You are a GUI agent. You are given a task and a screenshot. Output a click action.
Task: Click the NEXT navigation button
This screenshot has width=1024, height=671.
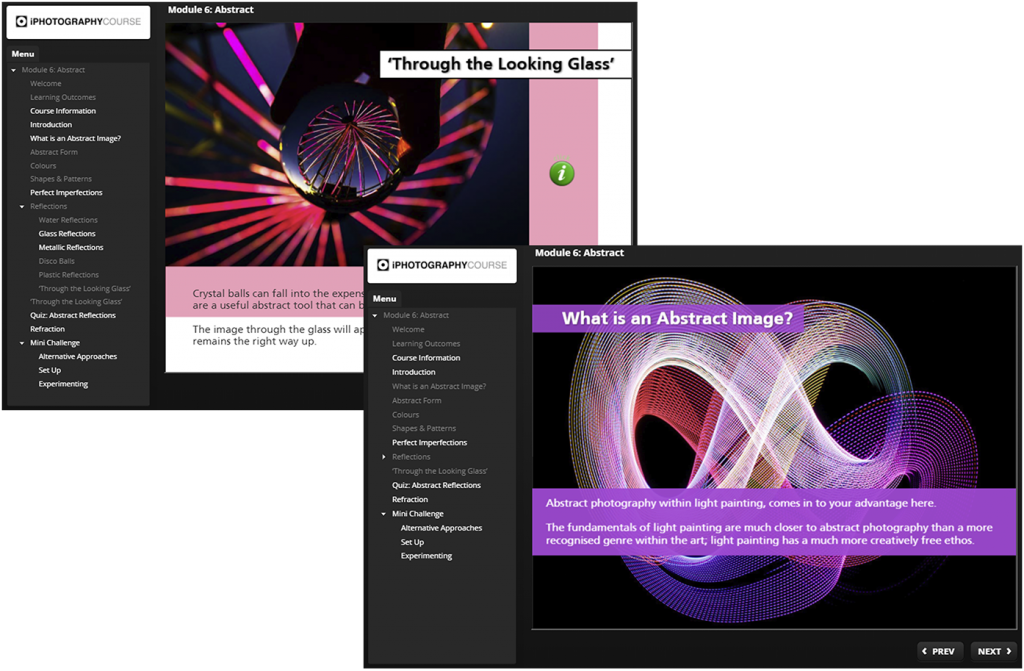(x=993, y=651)
